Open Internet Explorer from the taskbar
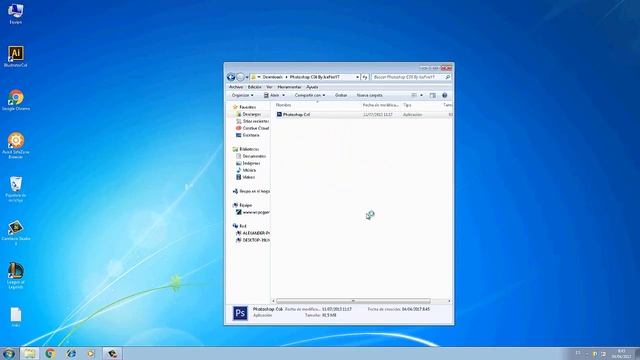 [x=71, y=353]
